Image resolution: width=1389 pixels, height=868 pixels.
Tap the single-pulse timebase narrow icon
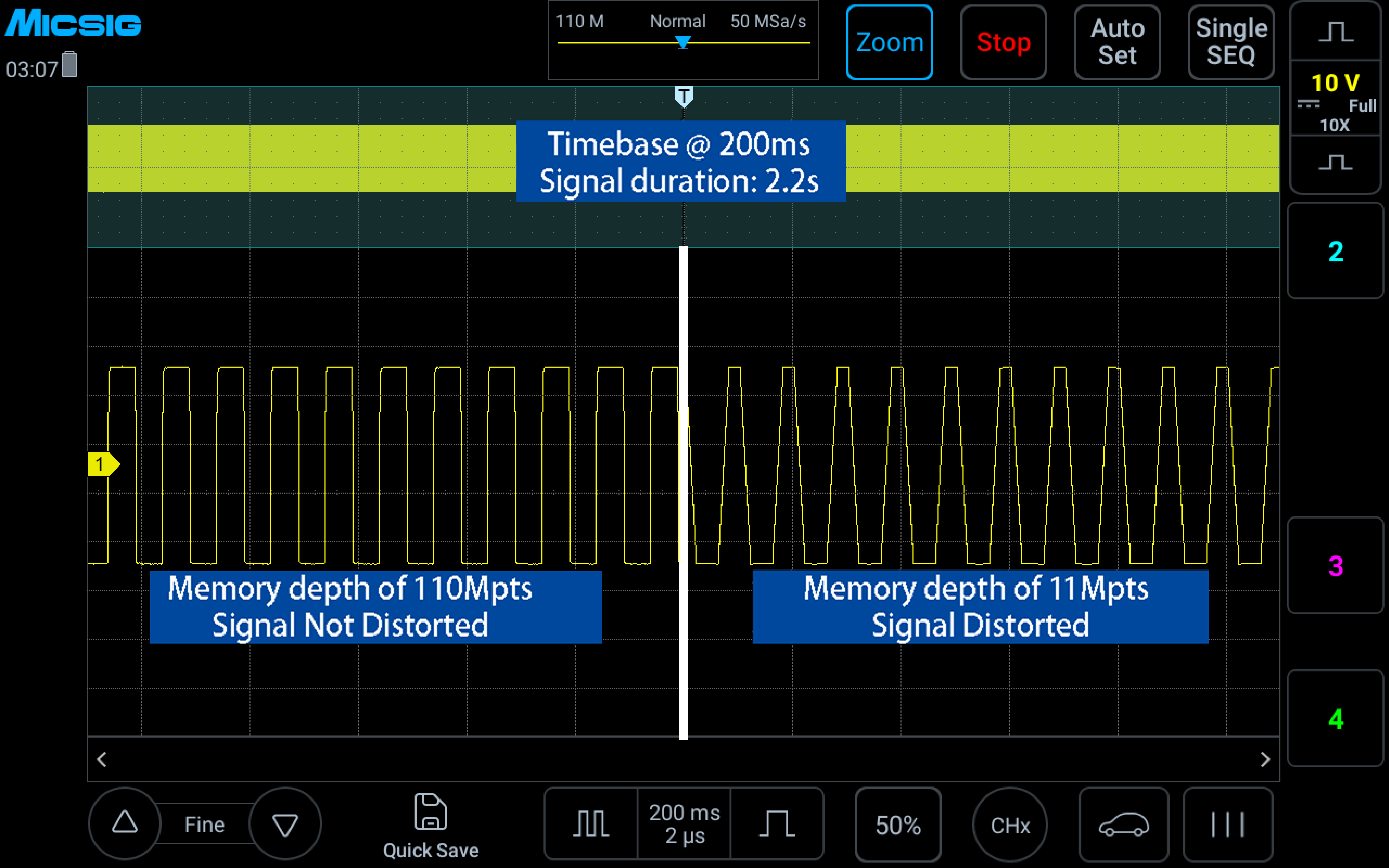777,824
